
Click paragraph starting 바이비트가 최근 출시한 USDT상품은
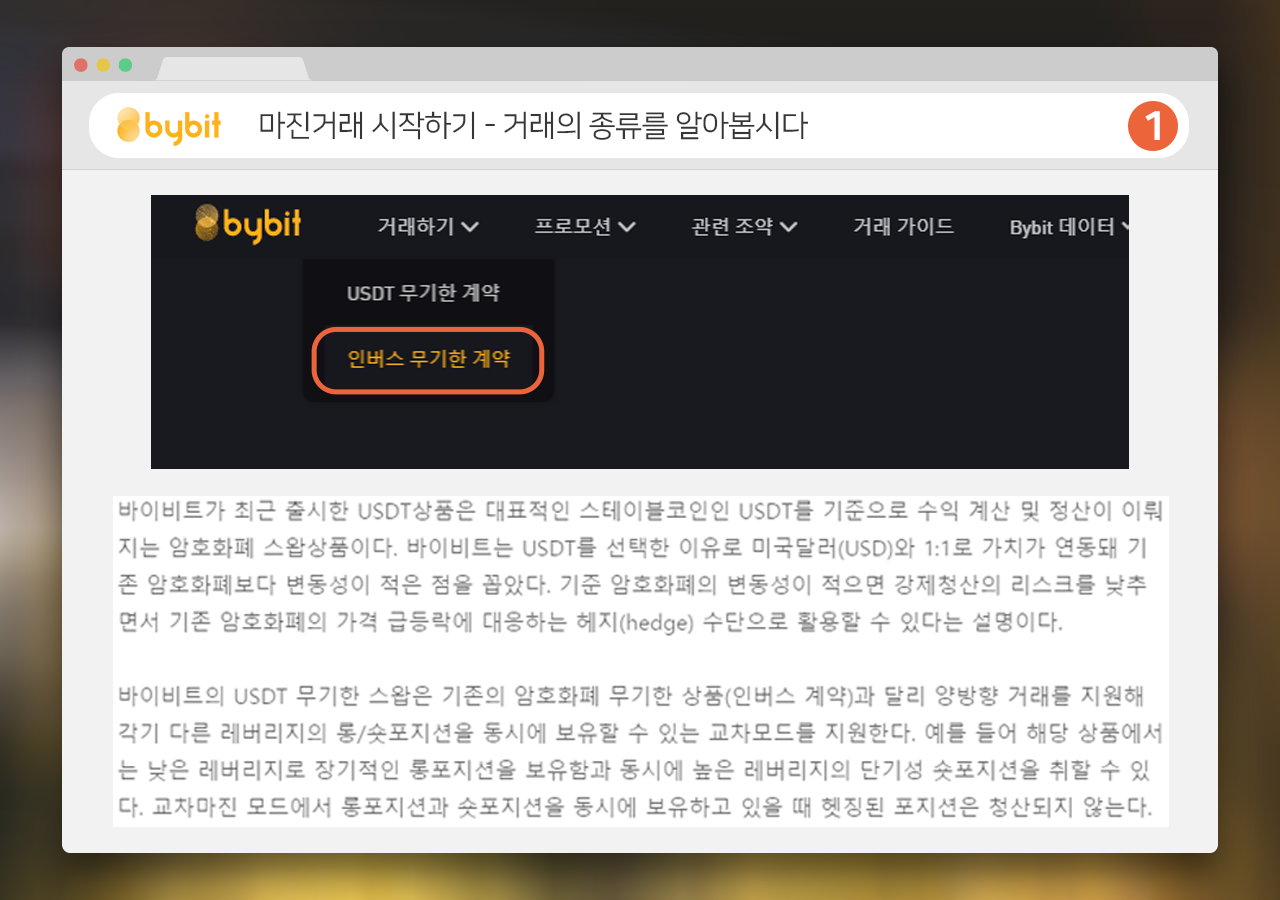[x=640, y=566]
